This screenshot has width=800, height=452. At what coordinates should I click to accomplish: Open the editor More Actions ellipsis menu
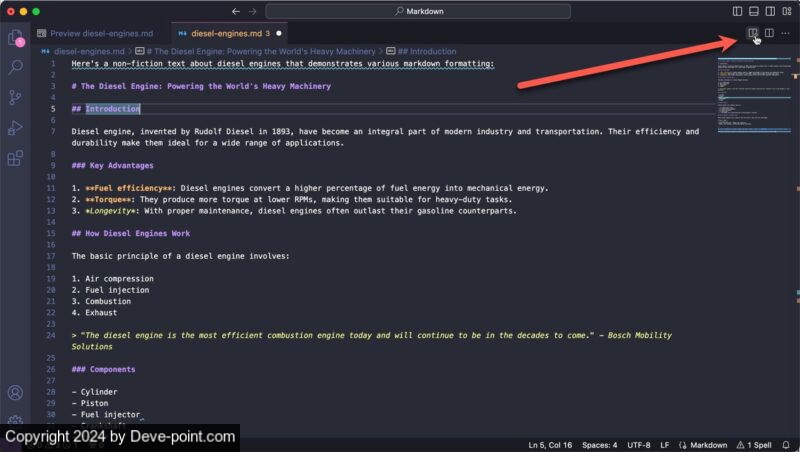tap(786, 33)
